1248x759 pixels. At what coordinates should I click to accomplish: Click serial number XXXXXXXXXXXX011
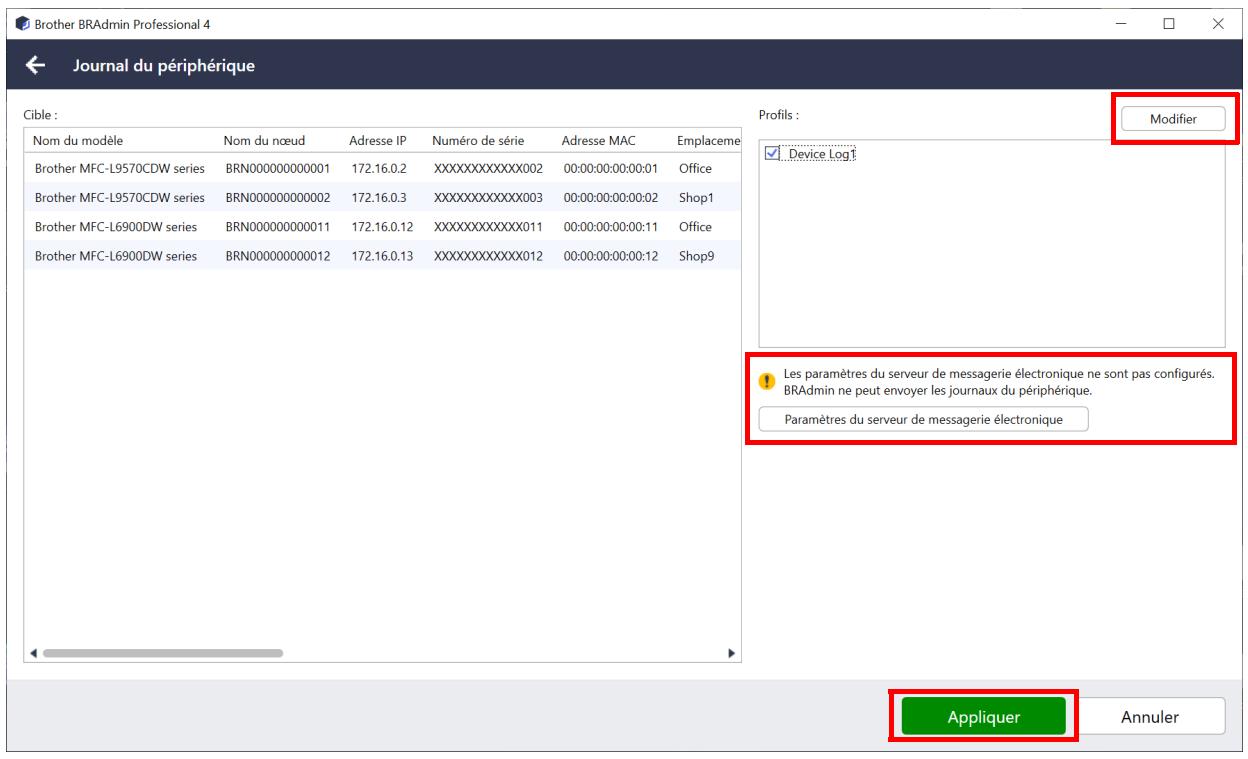coord(488,227)
